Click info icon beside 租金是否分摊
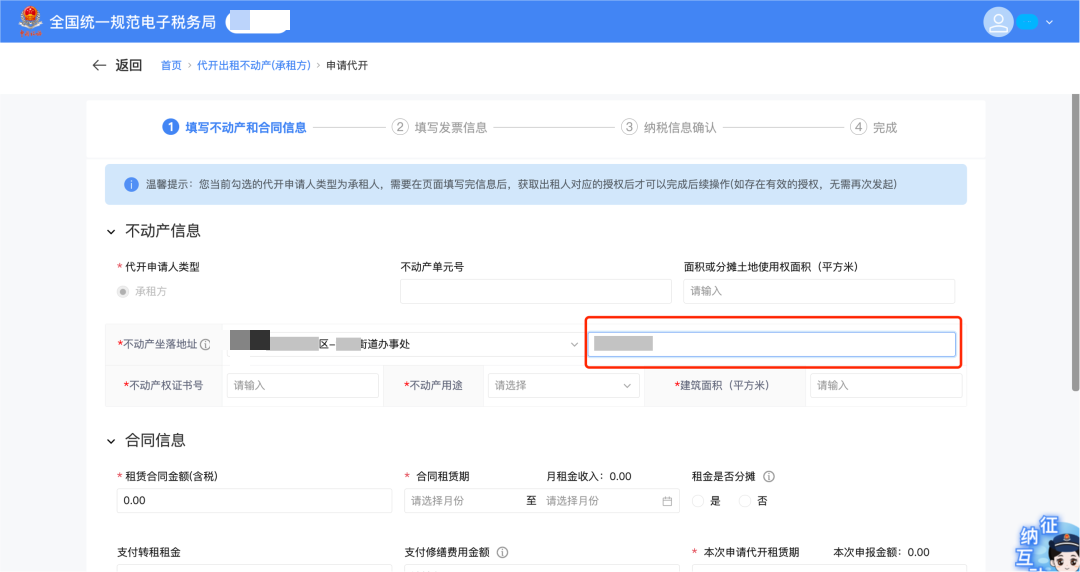The height and width of the screenshot is (572, 1080). 769,476
